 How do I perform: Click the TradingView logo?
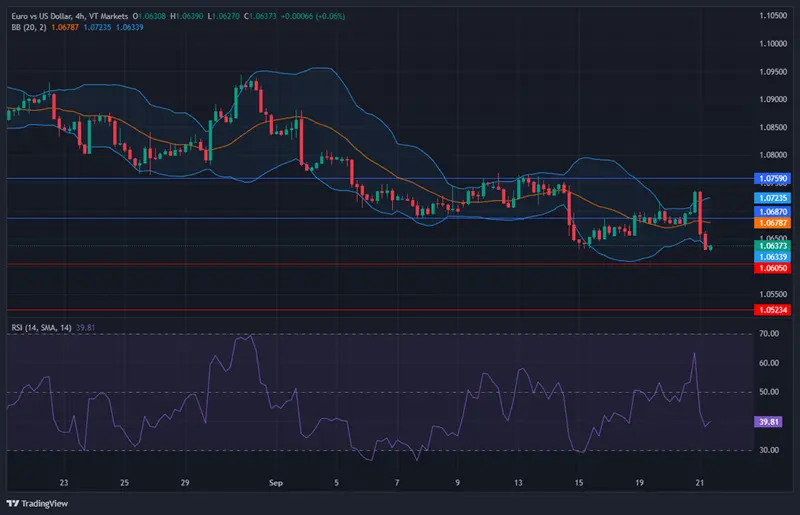point(40,501)
